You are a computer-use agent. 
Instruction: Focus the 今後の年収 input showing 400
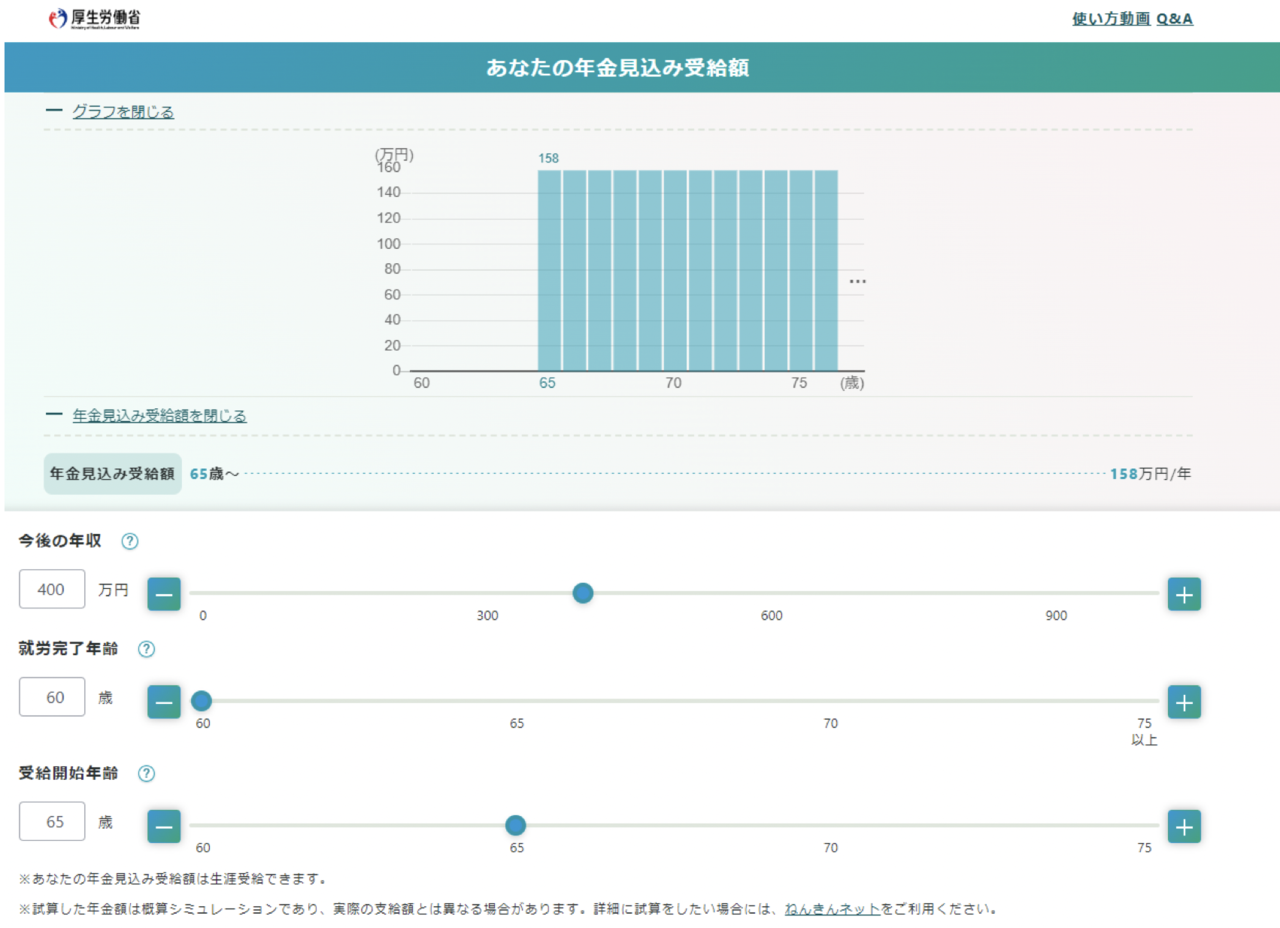point(52,589)
